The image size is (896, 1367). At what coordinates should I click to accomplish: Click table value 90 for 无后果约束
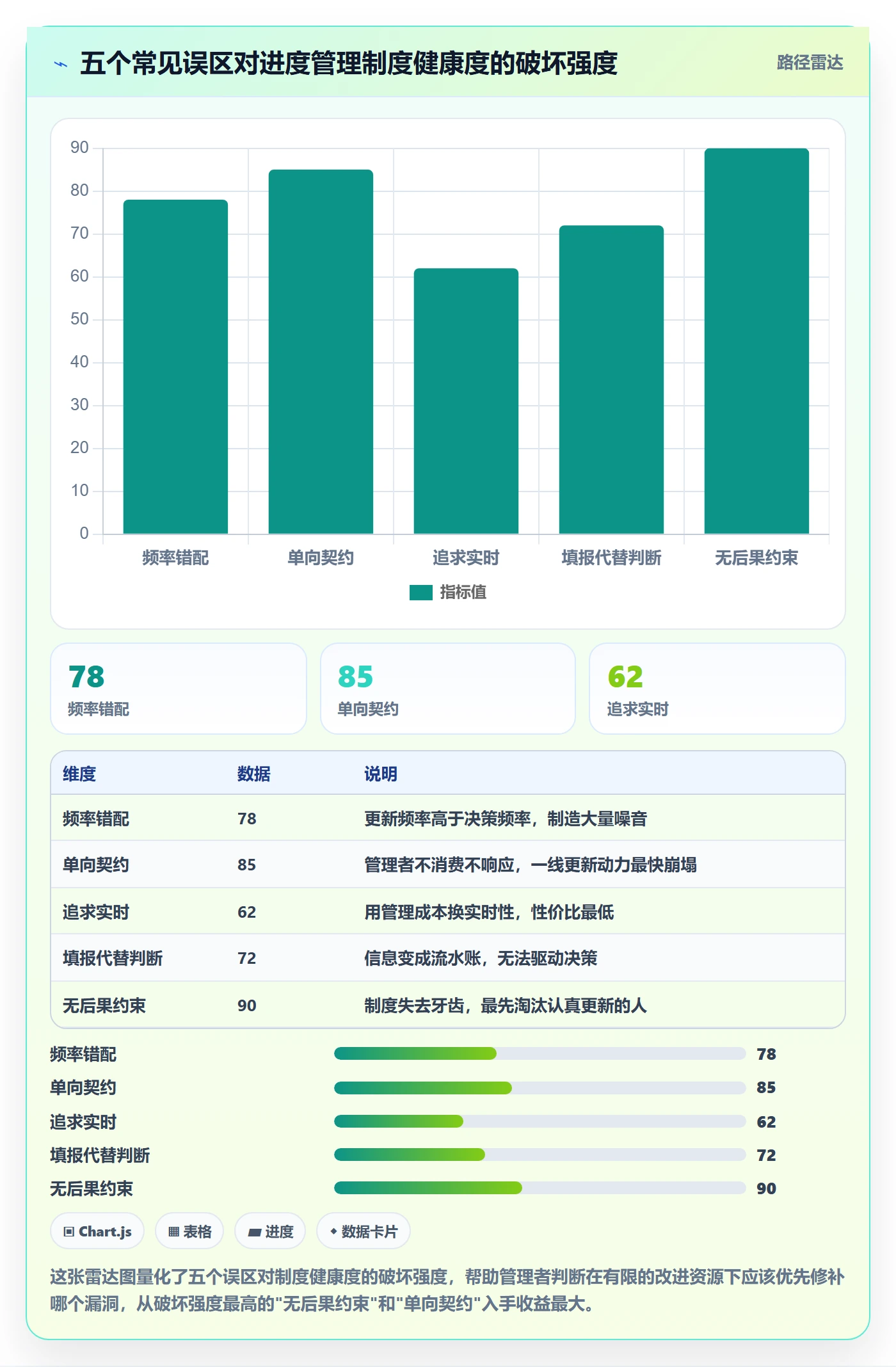[247, 1005]
